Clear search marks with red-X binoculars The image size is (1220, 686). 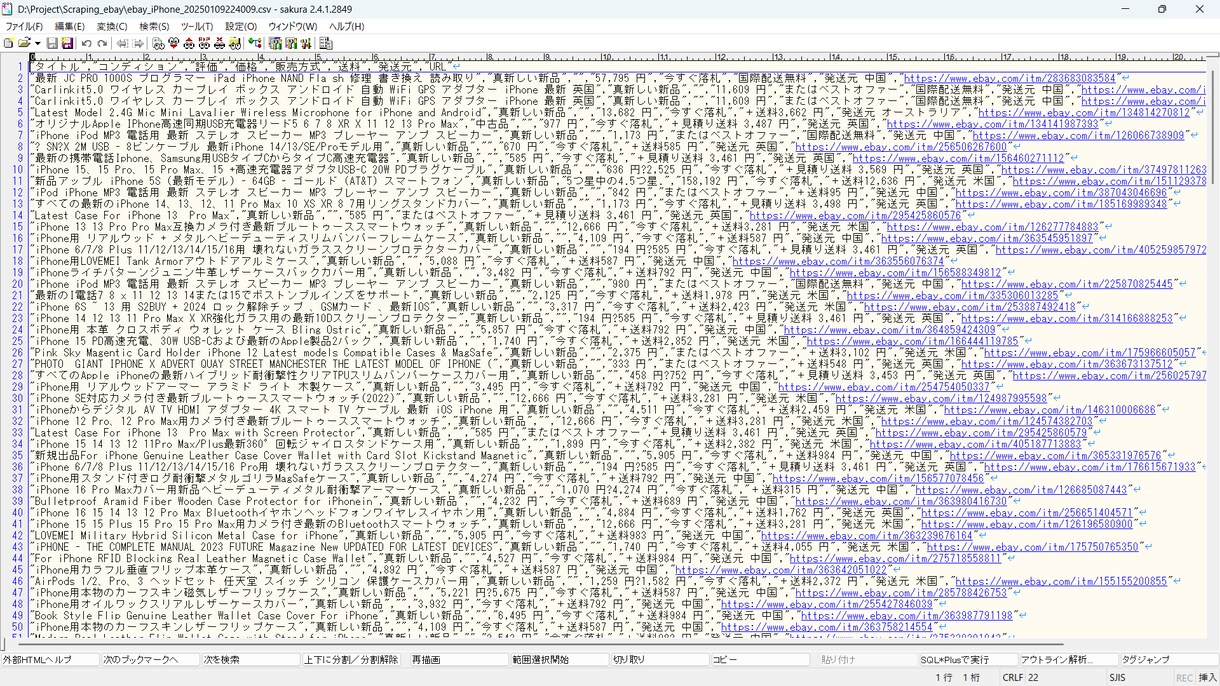tap(219, 44)
